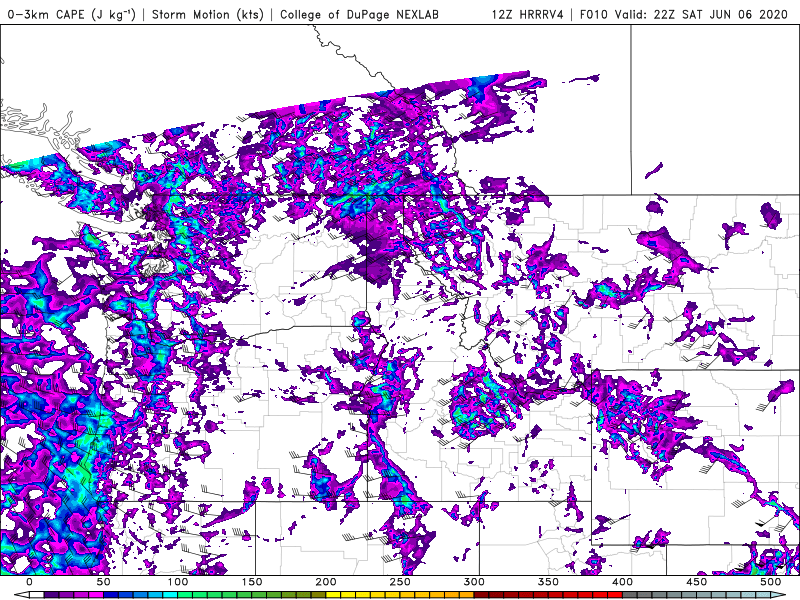
Task: Click the '300' tick label on the color bar
Action: [474, 582]
